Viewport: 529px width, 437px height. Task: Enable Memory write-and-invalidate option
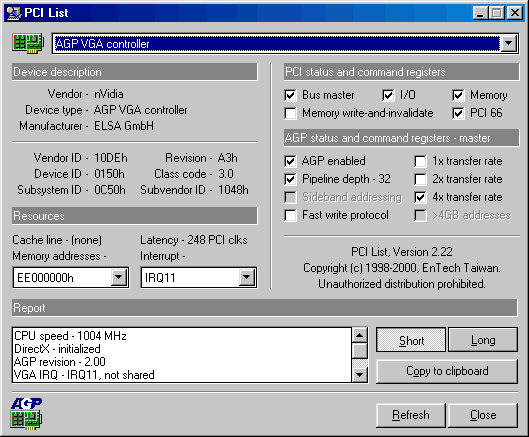point(290,113)
